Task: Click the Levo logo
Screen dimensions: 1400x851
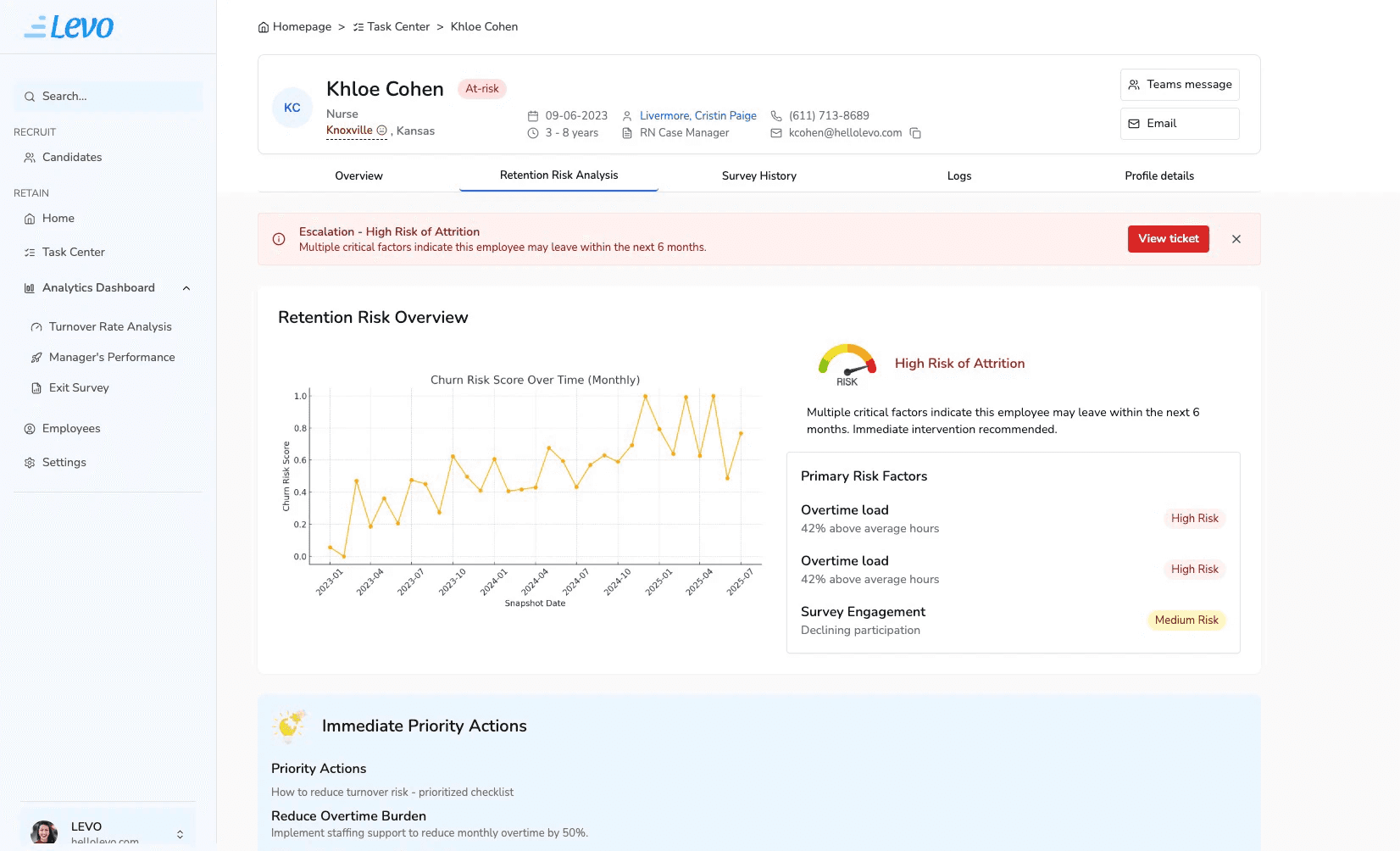Action: 69,27
